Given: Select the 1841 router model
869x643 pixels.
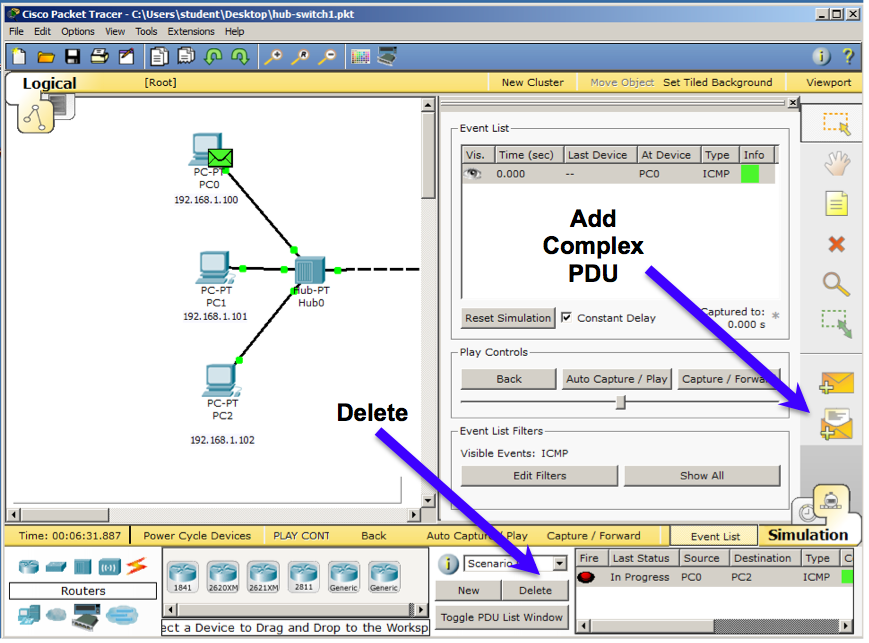Looking at the screenshot, I should coord(182,576).
